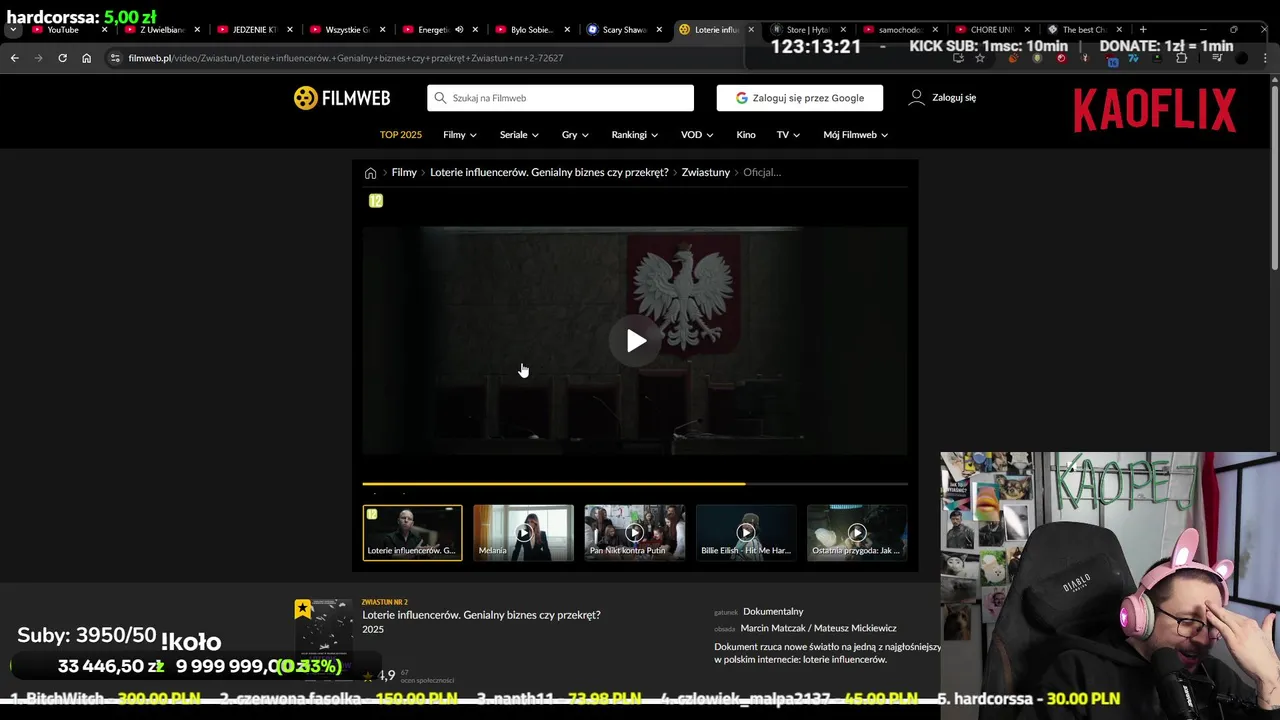Click the Filmweb logo

[x=342, y=98]
